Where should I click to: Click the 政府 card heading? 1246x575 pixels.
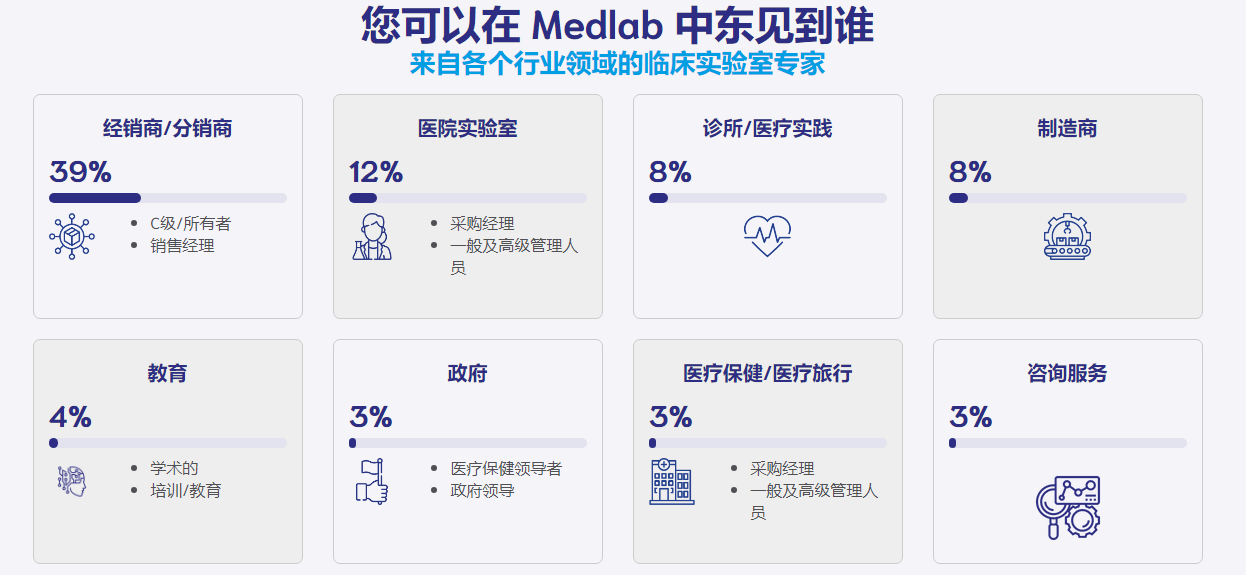click(x=467, y=374)
